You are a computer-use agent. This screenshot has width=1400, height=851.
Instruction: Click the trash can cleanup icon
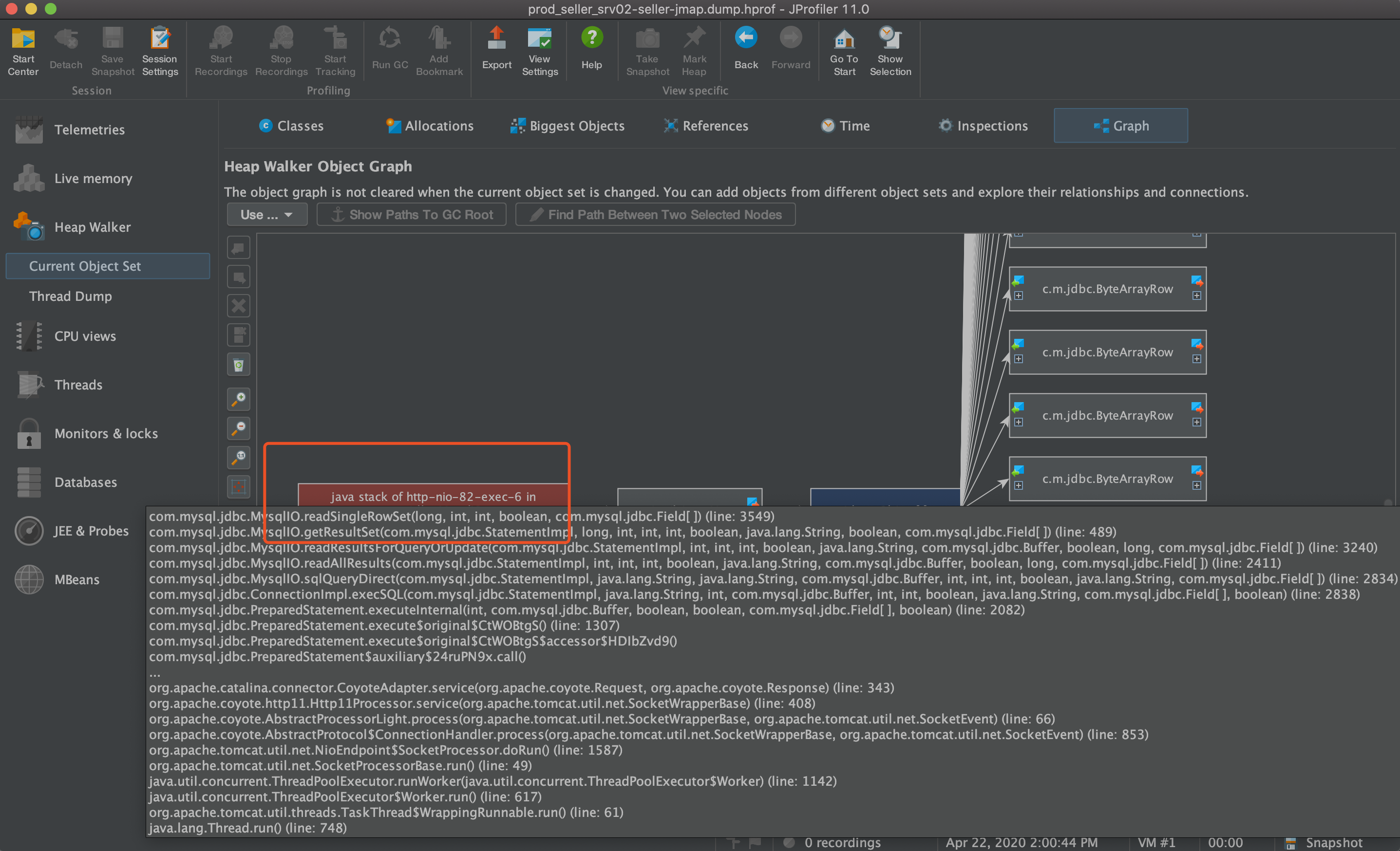(239, 365)
